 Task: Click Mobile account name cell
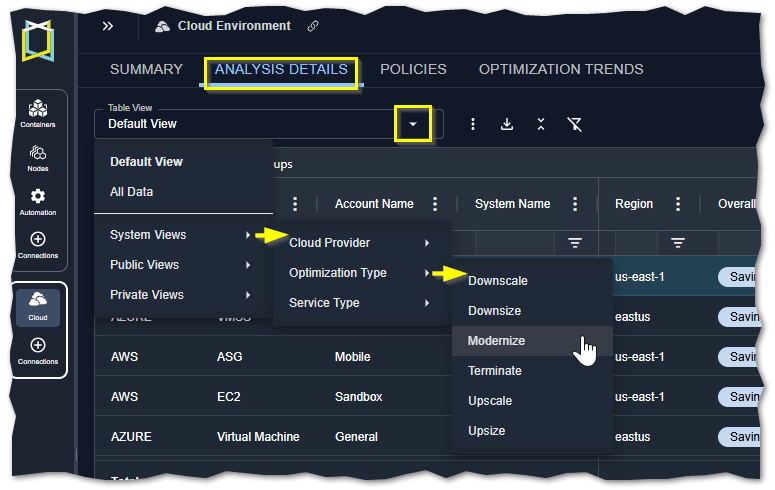coord(352,357)
